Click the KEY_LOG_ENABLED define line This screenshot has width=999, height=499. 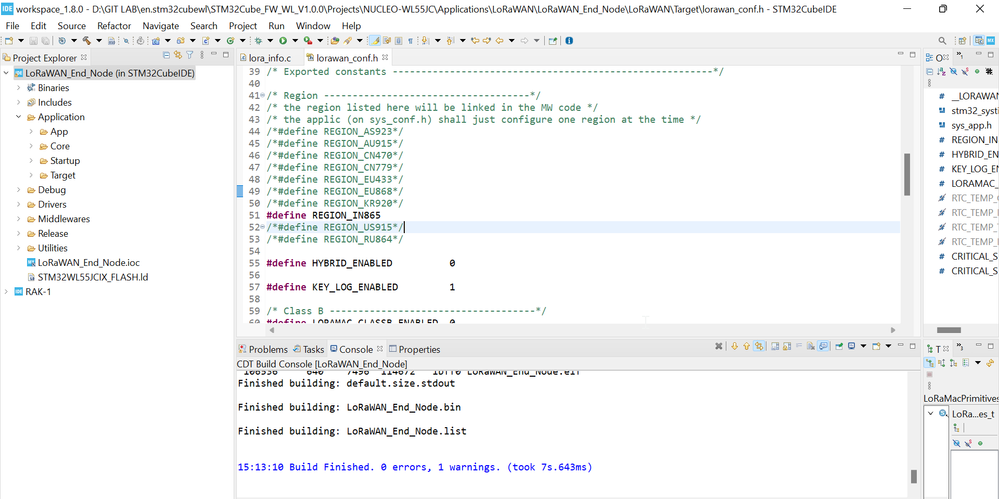click(x=361, y=287)
